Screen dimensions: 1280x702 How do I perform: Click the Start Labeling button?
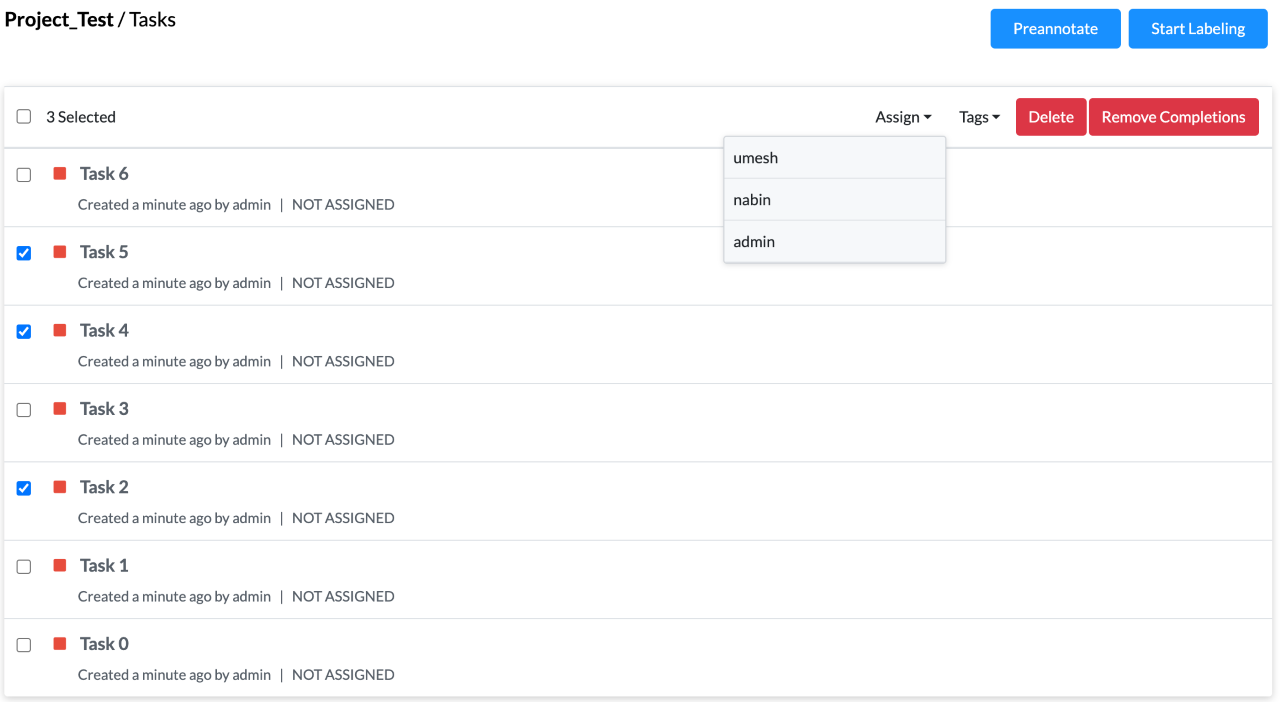(x=1198, y=29)
